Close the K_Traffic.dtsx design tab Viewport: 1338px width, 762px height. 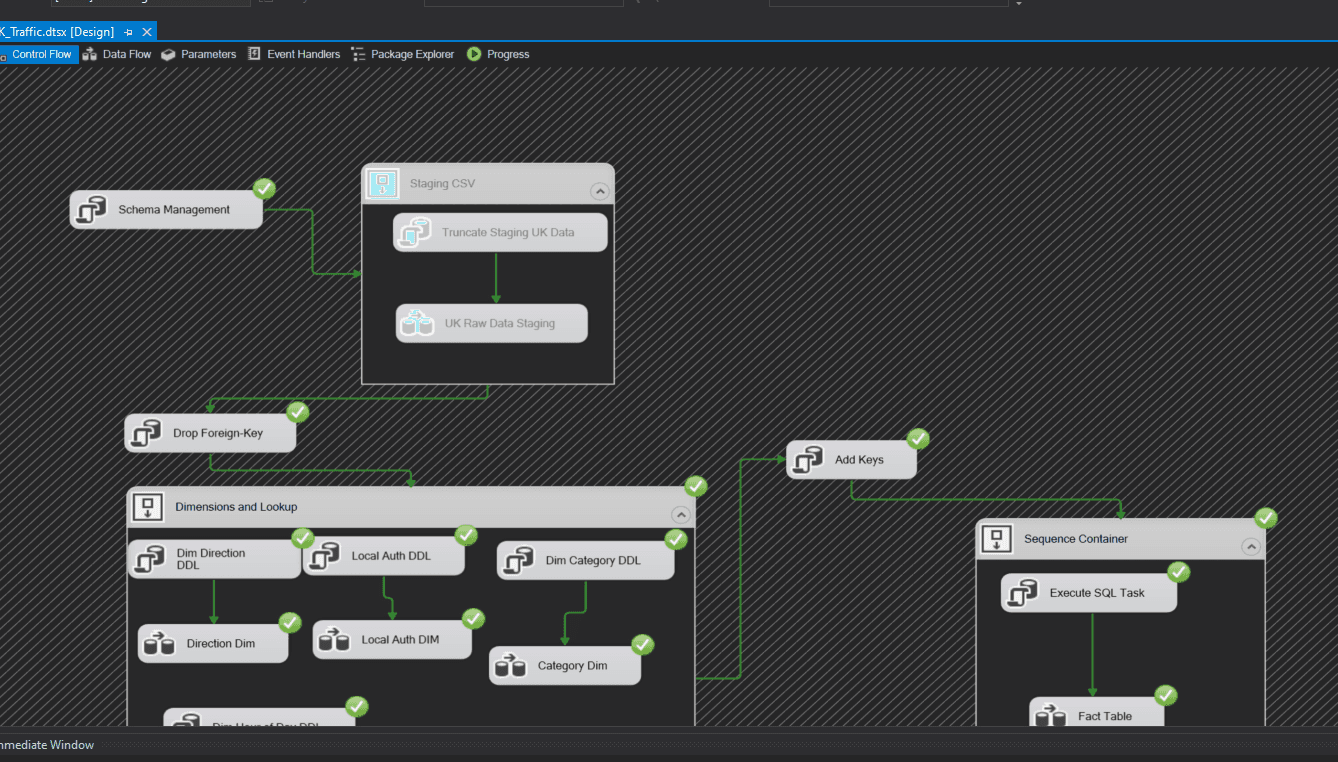pyautogui.click(x=147, y=32)
